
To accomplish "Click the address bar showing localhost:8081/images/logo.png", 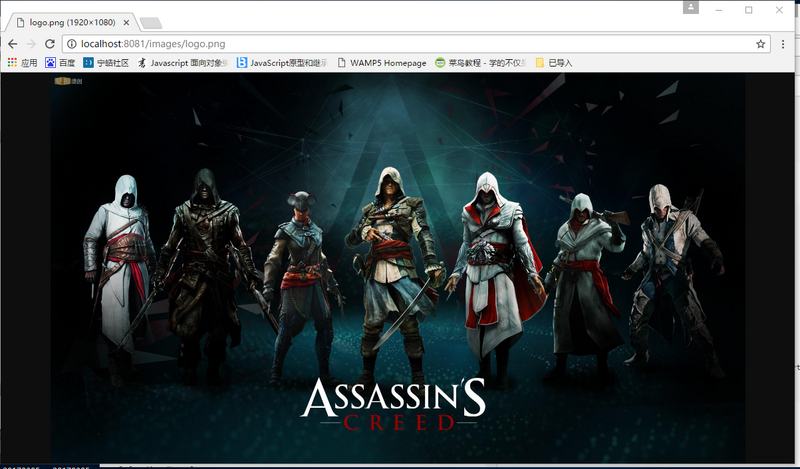I will [x=416, y=44].
